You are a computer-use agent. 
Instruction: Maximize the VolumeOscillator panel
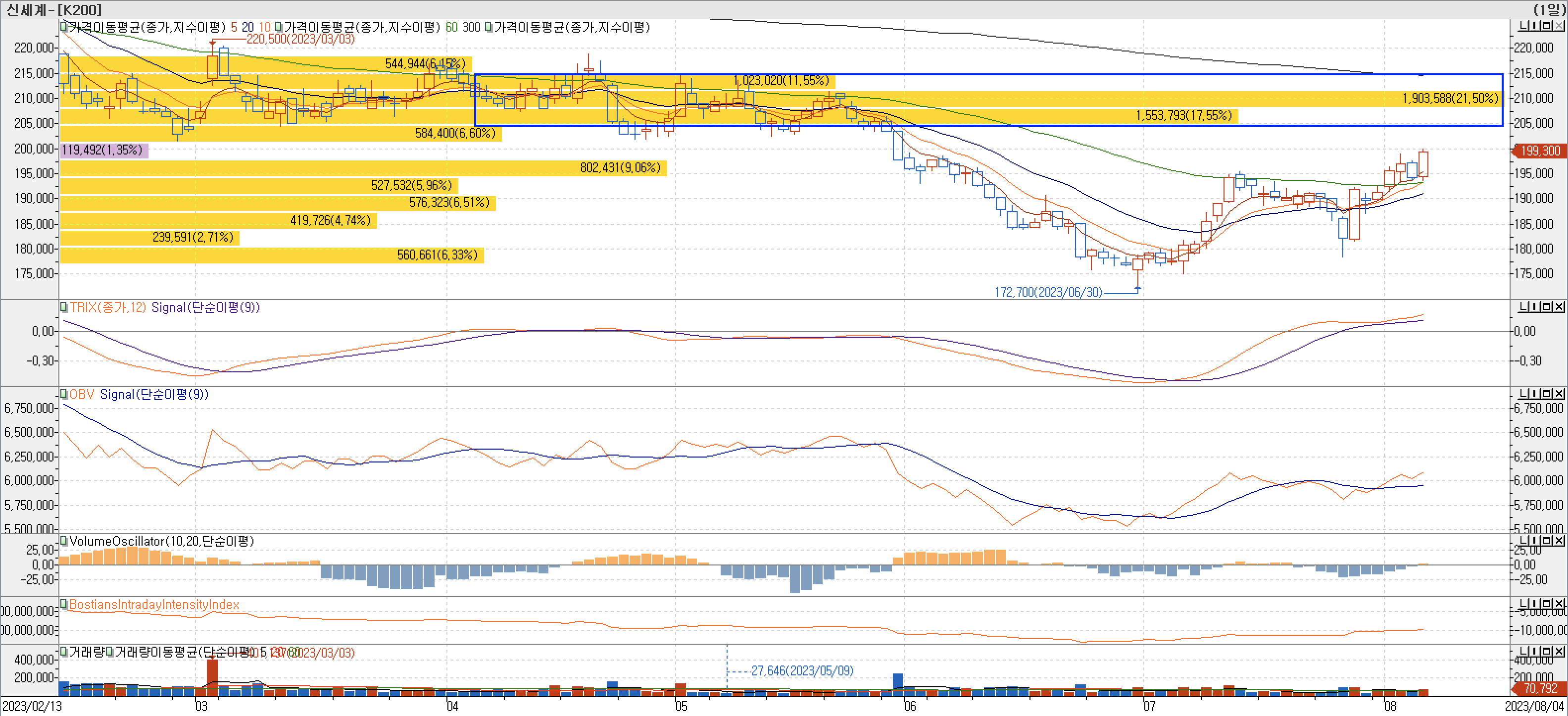click(1547, 541)
